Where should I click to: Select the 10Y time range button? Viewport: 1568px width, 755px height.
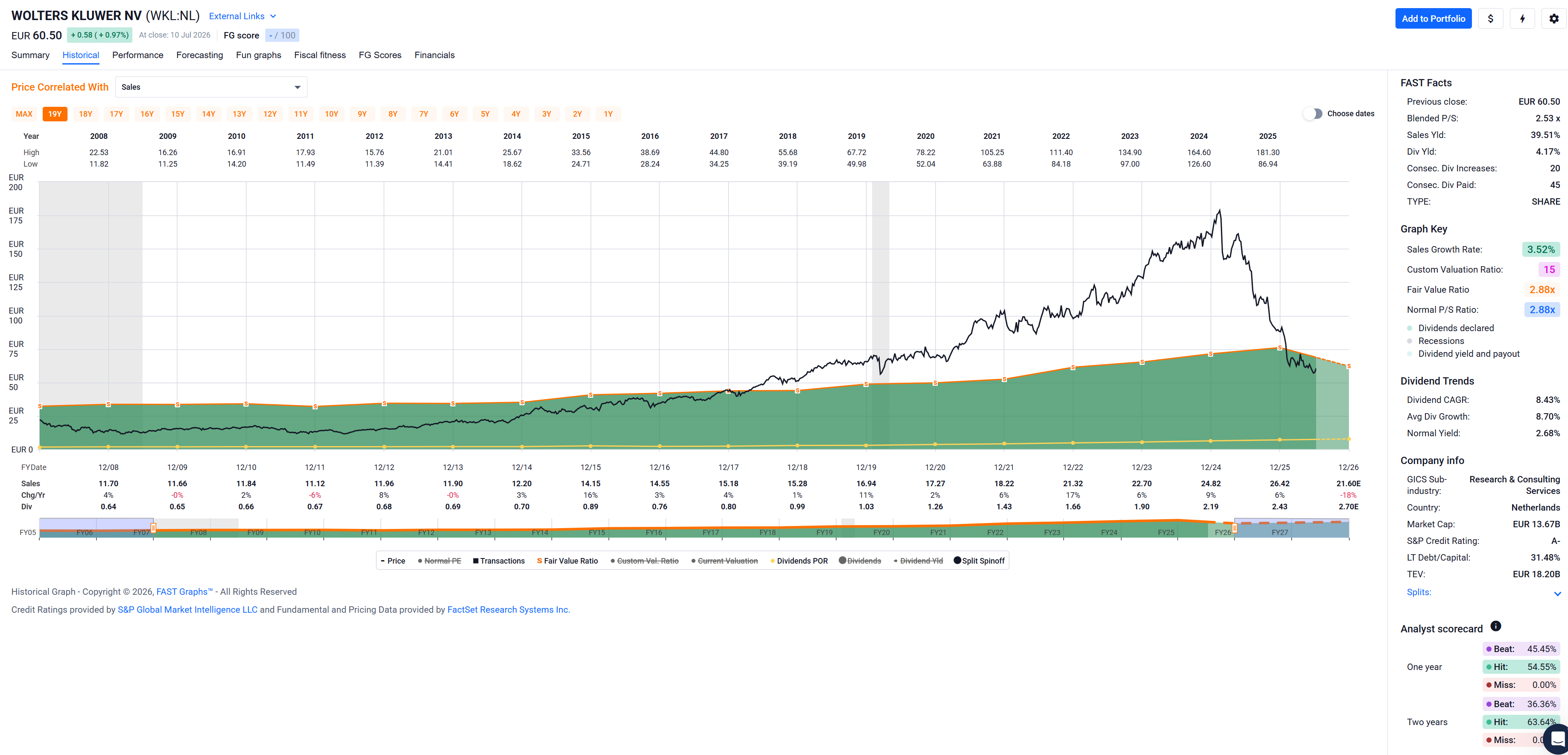[331, 114]
